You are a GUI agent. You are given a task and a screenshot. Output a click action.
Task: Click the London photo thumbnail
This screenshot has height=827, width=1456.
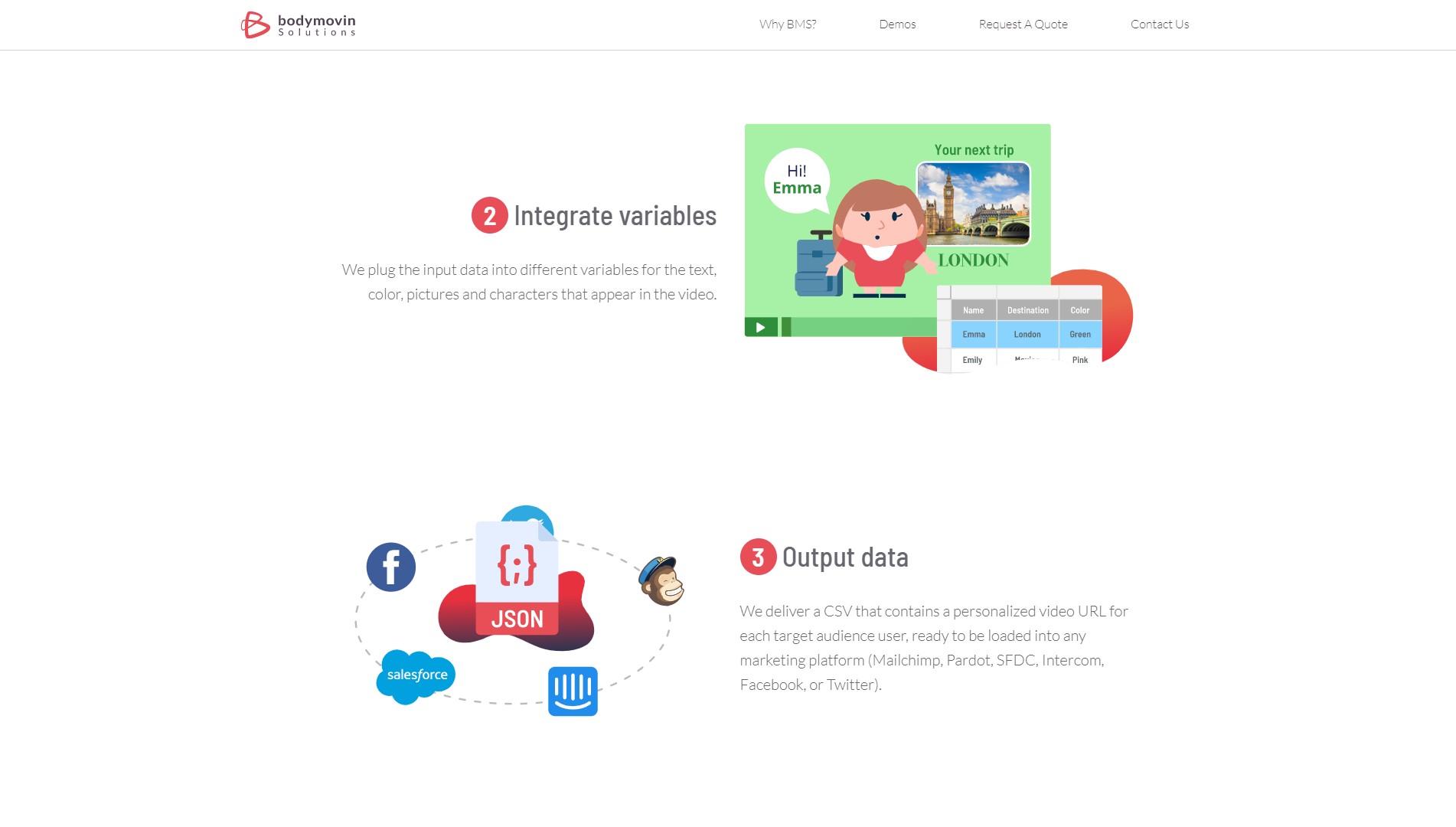(x=974, y=204)
